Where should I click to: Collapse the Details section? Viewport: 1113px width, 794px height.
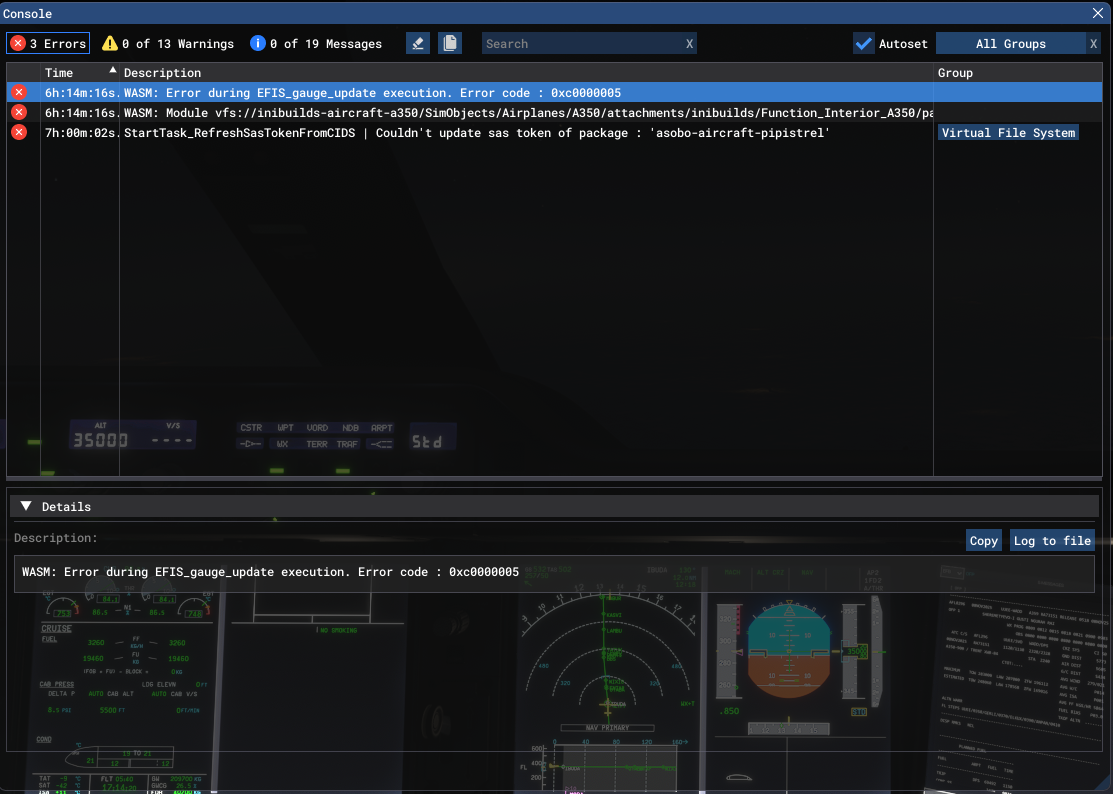(x=26, y=507)
